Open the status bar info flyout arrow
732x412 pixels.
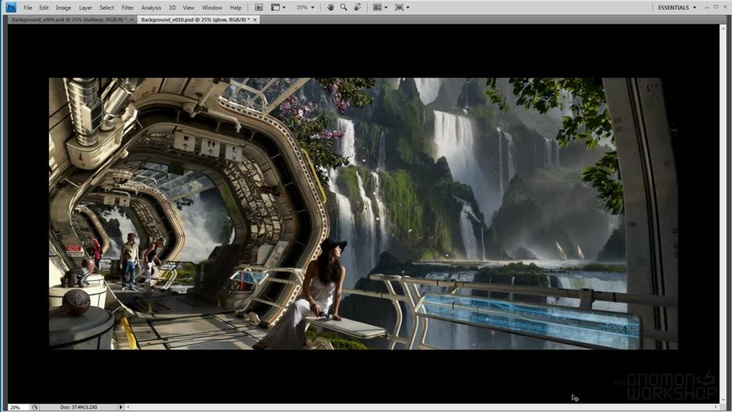(x=121, y=407)
